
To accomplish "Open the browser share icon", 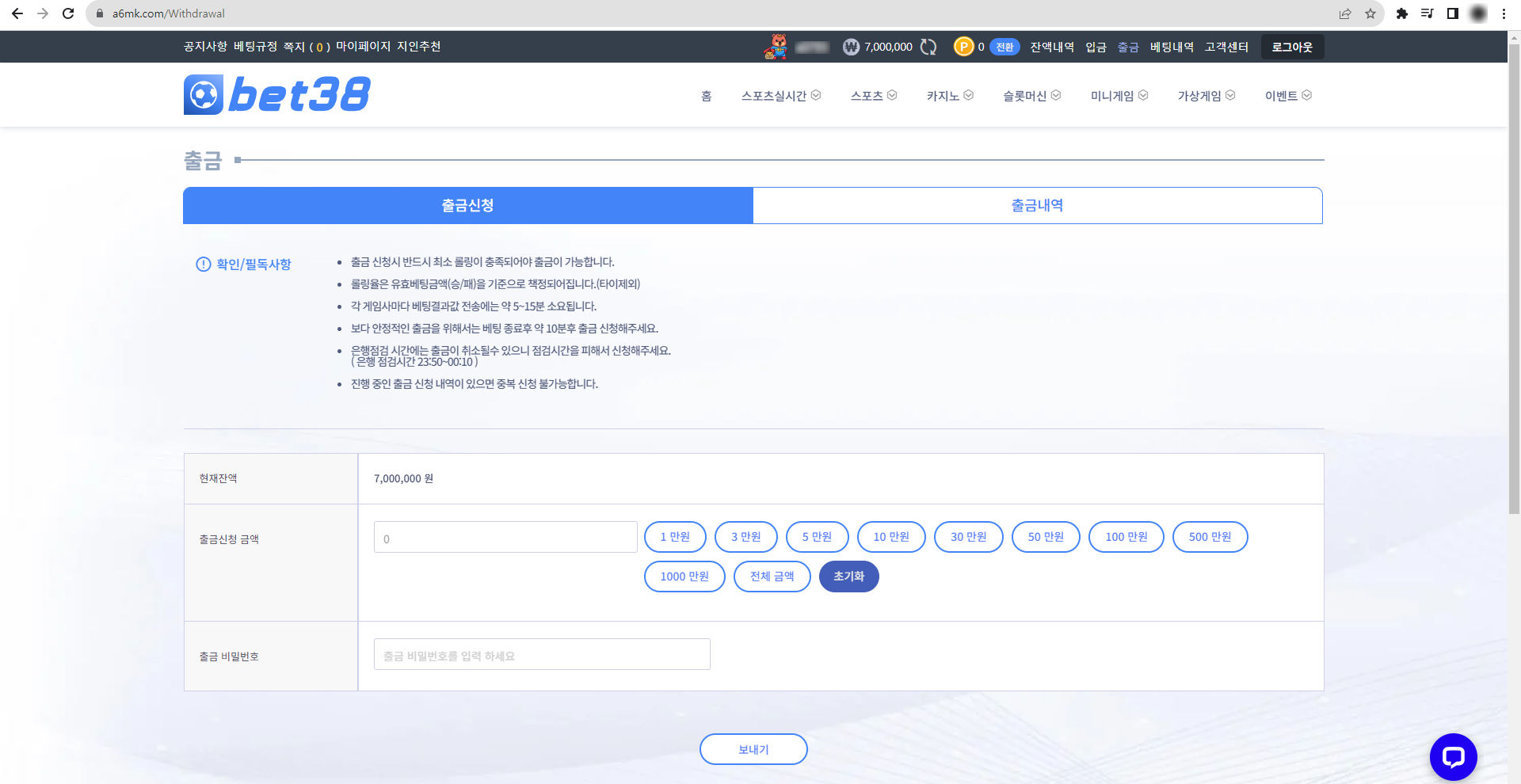I will coord(1345,13).
